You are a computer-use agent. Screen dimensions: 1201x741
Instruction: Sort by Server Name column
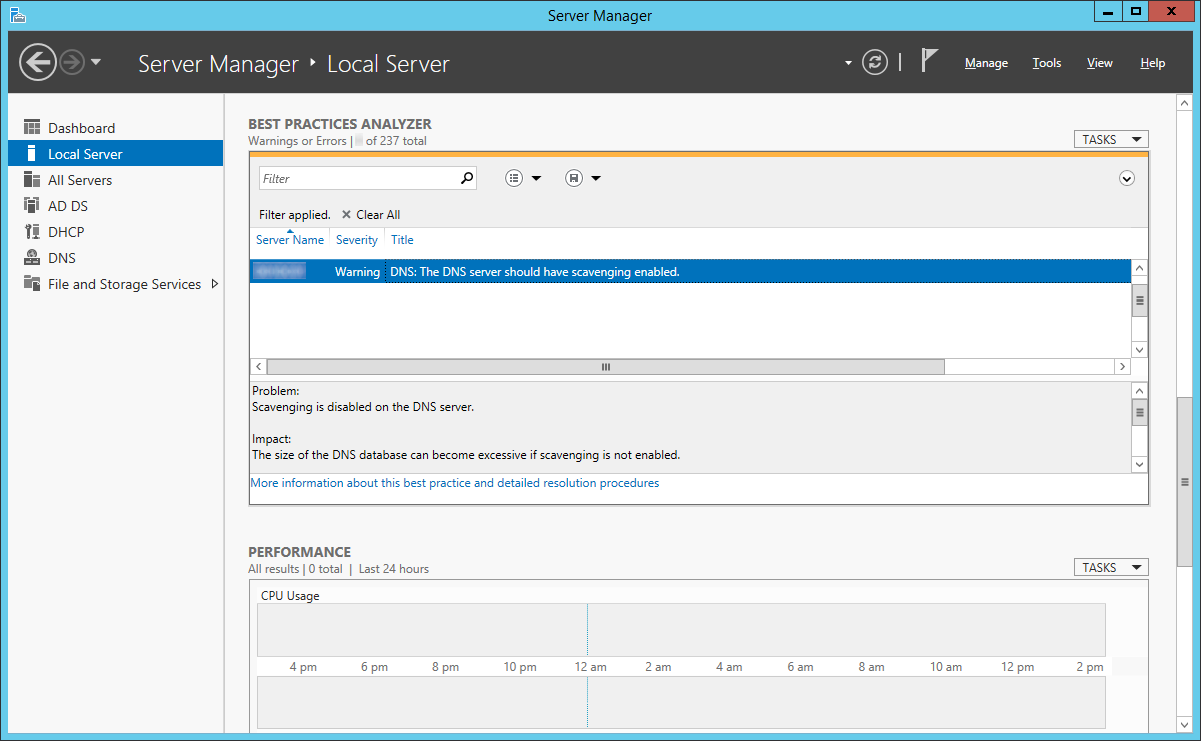[x=290, y=240]
